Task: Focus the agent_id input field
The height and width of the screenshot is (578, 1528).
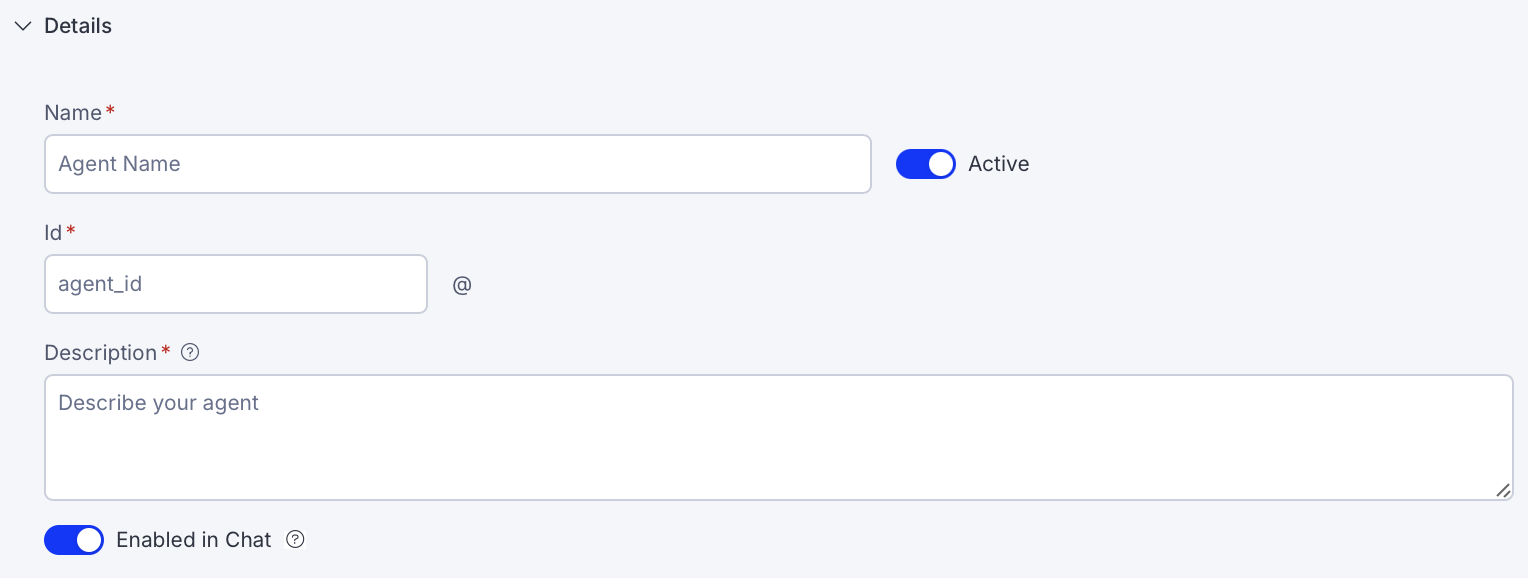Action: coord(236,284)
